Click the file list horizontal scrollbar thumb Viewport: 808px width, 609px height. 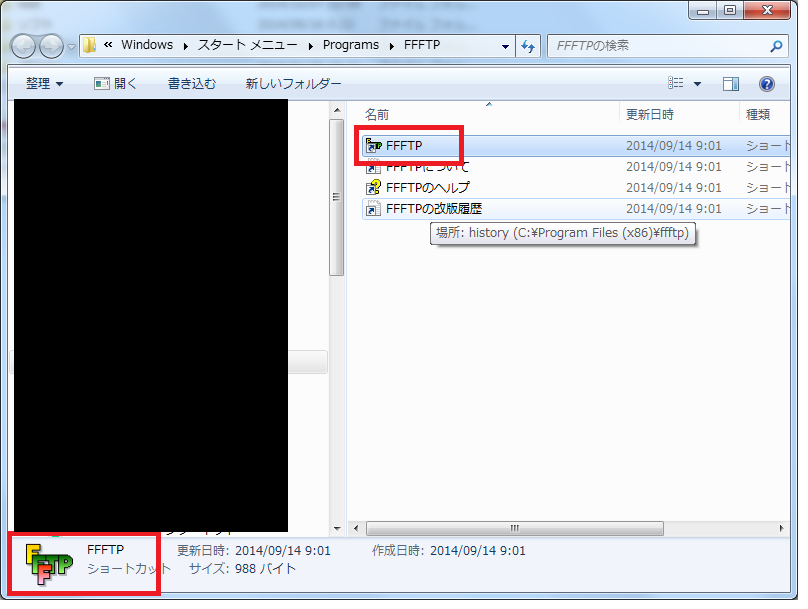click(515, 529)
